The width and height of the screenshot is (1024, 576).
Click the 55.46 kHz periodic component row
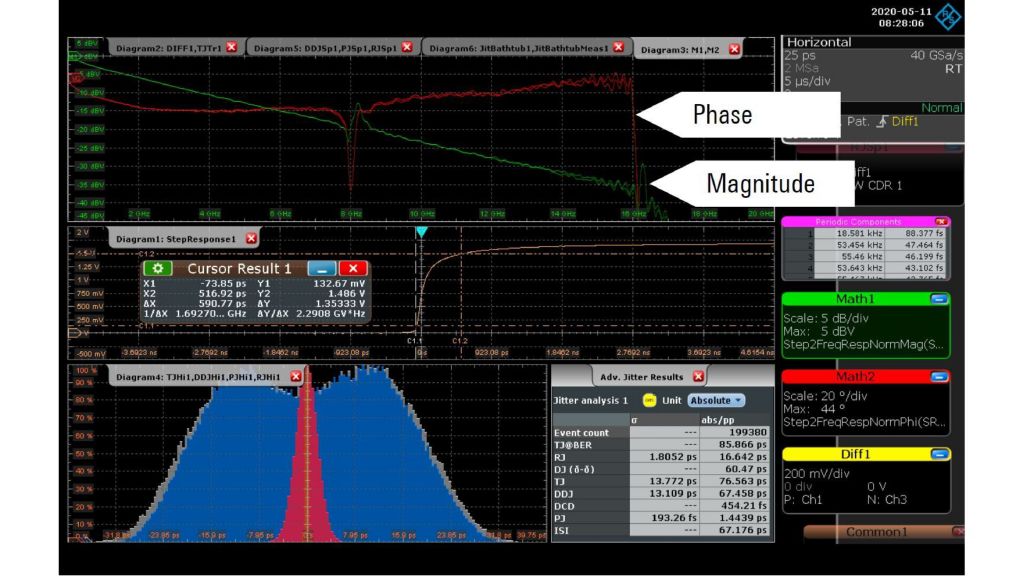coord(866,257)
